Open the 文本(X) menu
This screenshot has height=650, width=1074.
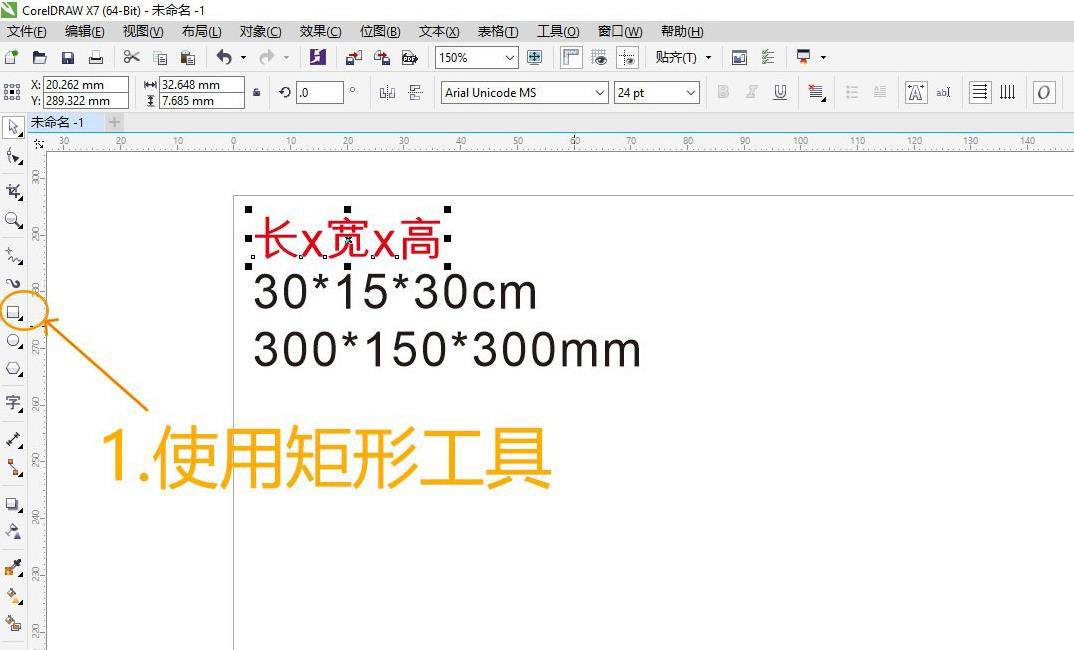tap(437, 31)
